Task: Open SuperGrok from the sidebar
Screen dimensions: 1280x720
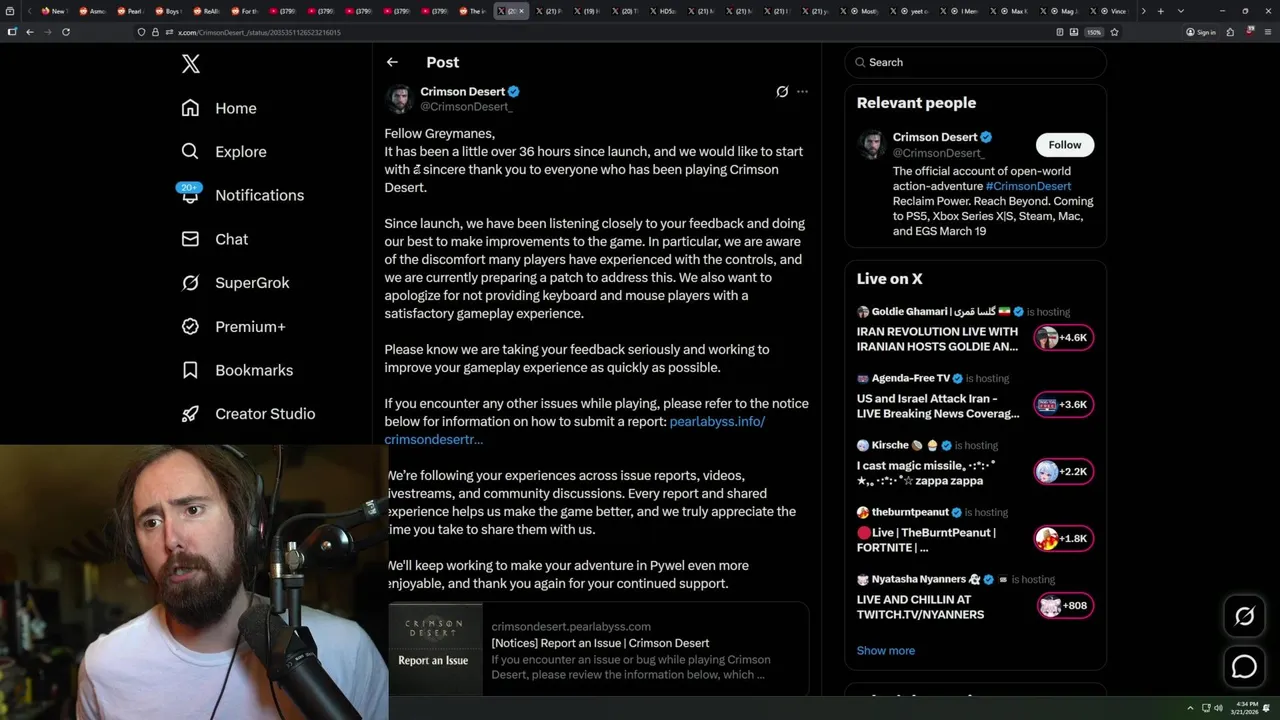Action: (235, 283)
